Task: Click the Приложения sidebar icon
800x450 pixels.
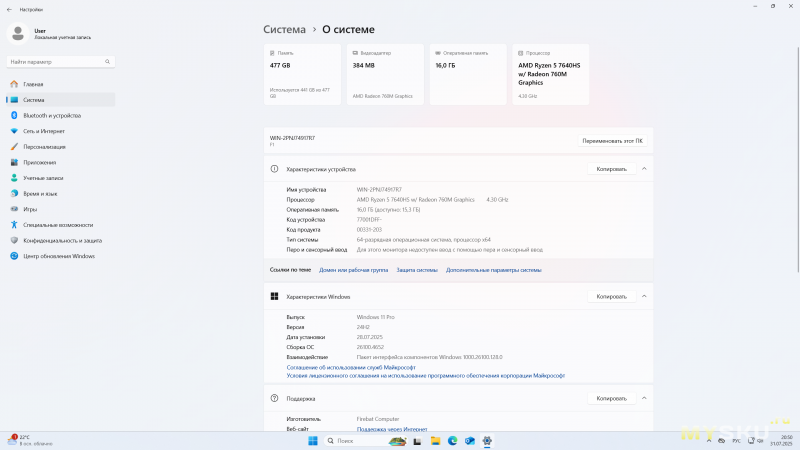Action: coord(14,162)
